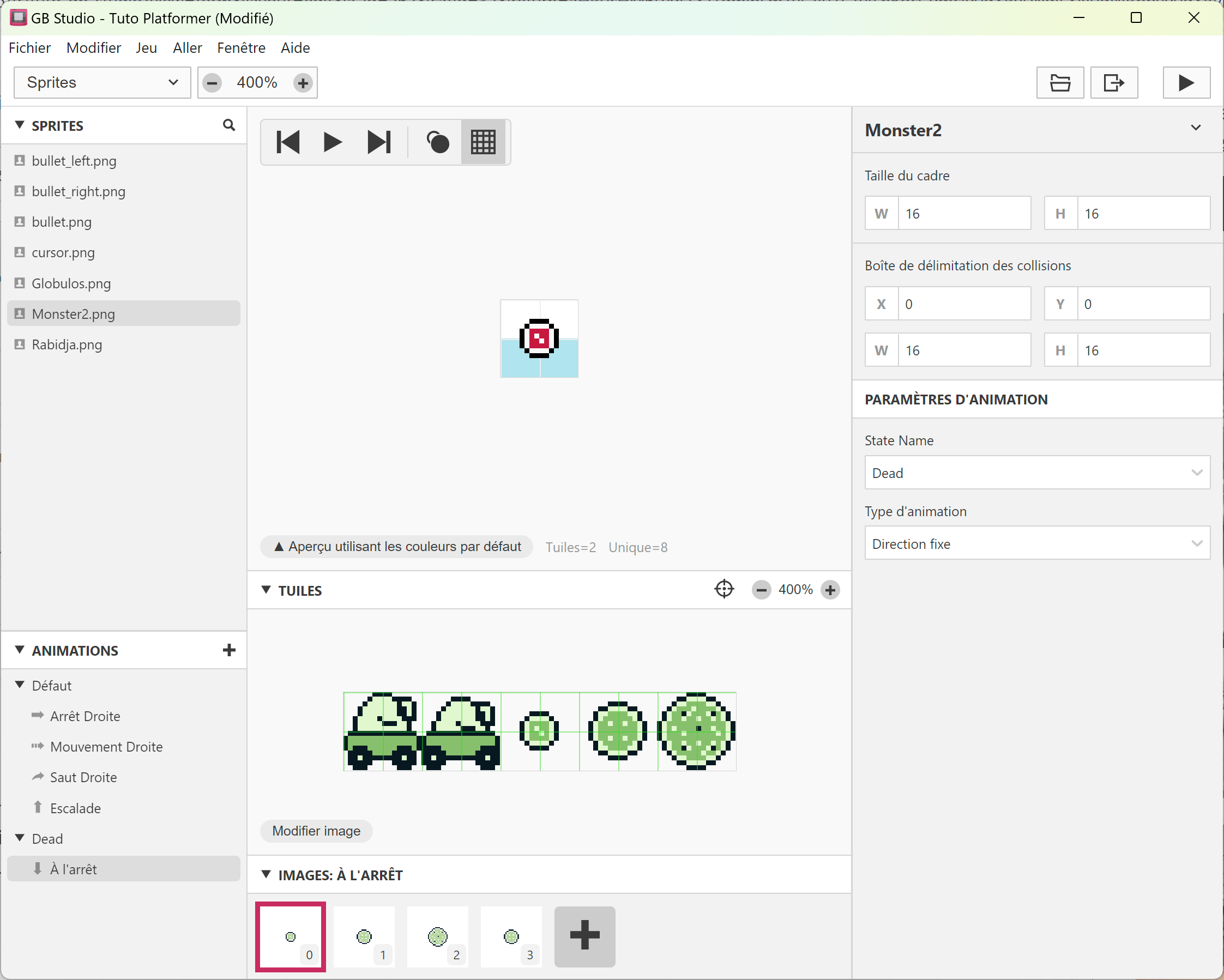The height and width of the screenshot is (980, 1224).
Task: Jump to the previous animation frame
Action: click(288, 142)
